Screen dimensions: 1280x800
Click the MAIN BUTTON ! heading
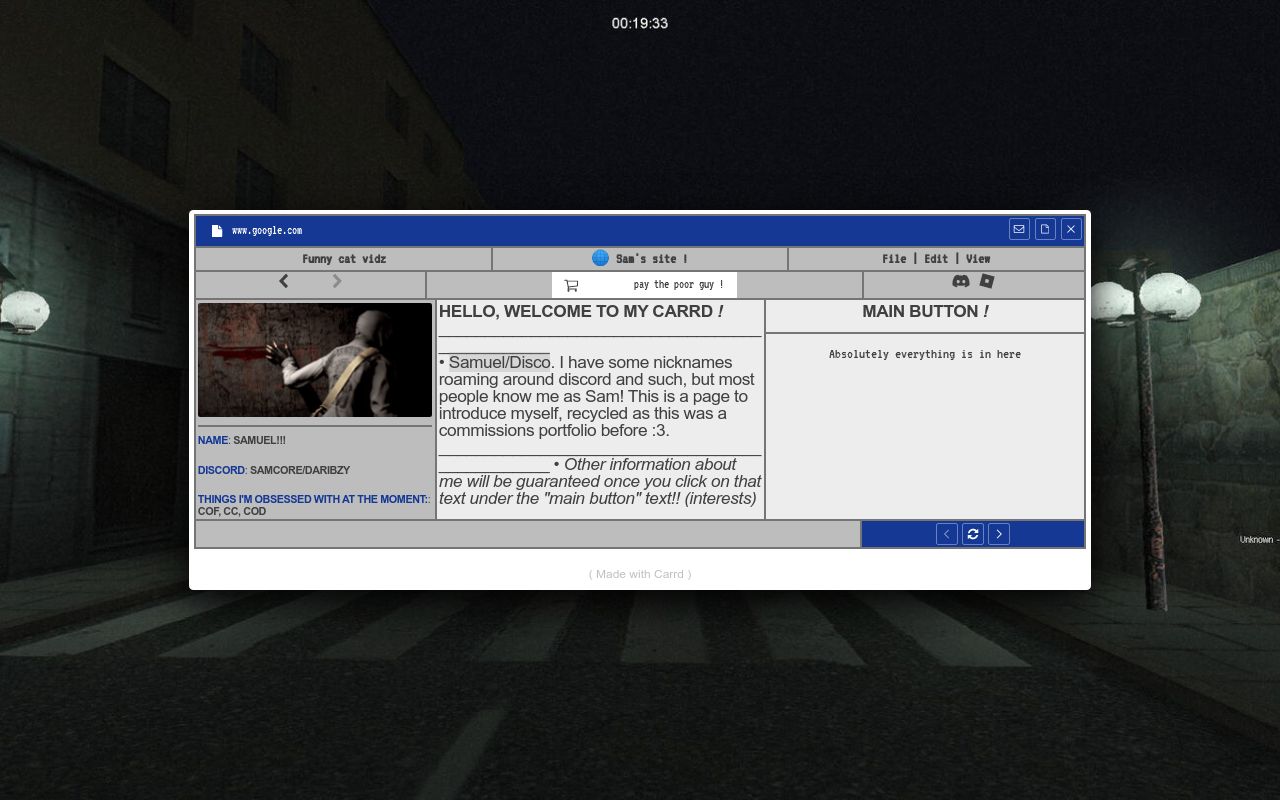[x=925, y=312]
